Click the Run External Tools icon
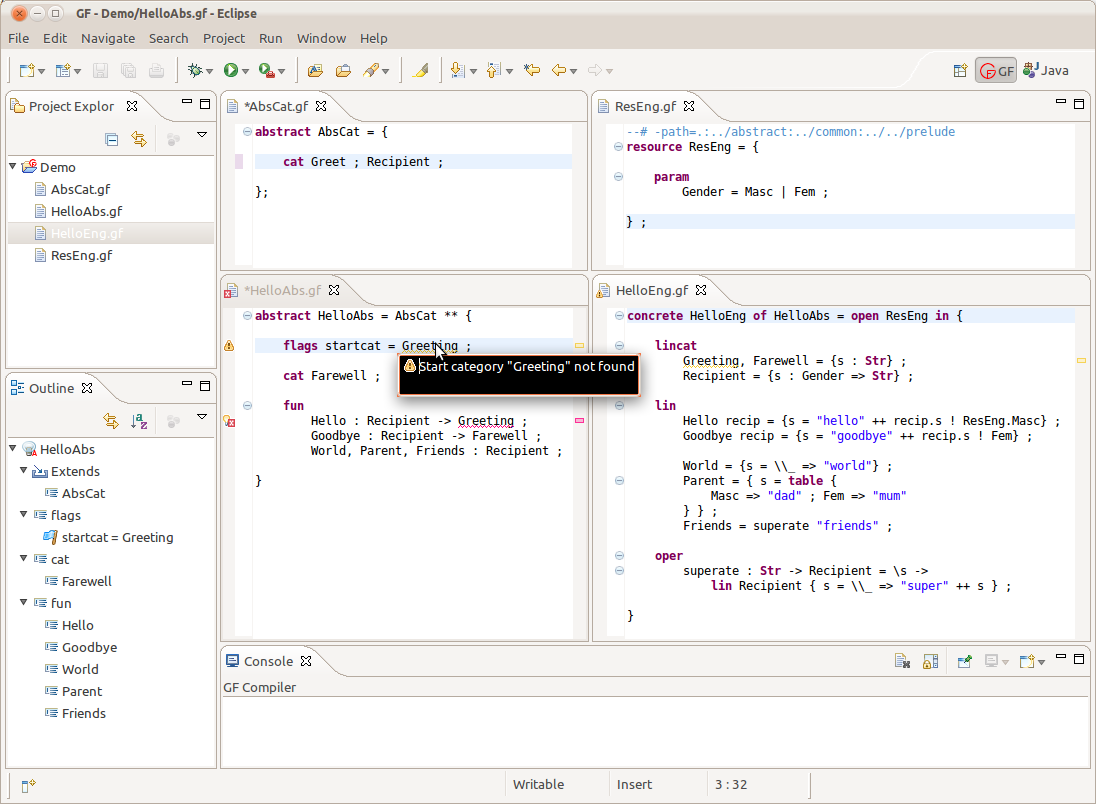The width and height of the screenshot is (1096, 804). coord(266,70)
